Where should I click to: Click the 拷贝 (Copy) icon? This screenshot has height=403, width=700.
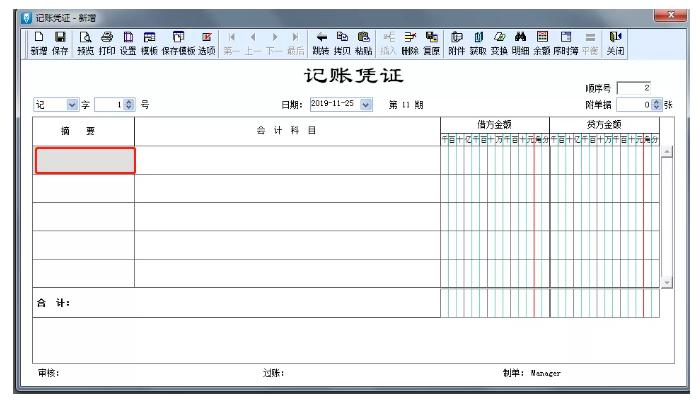[342, 43]
